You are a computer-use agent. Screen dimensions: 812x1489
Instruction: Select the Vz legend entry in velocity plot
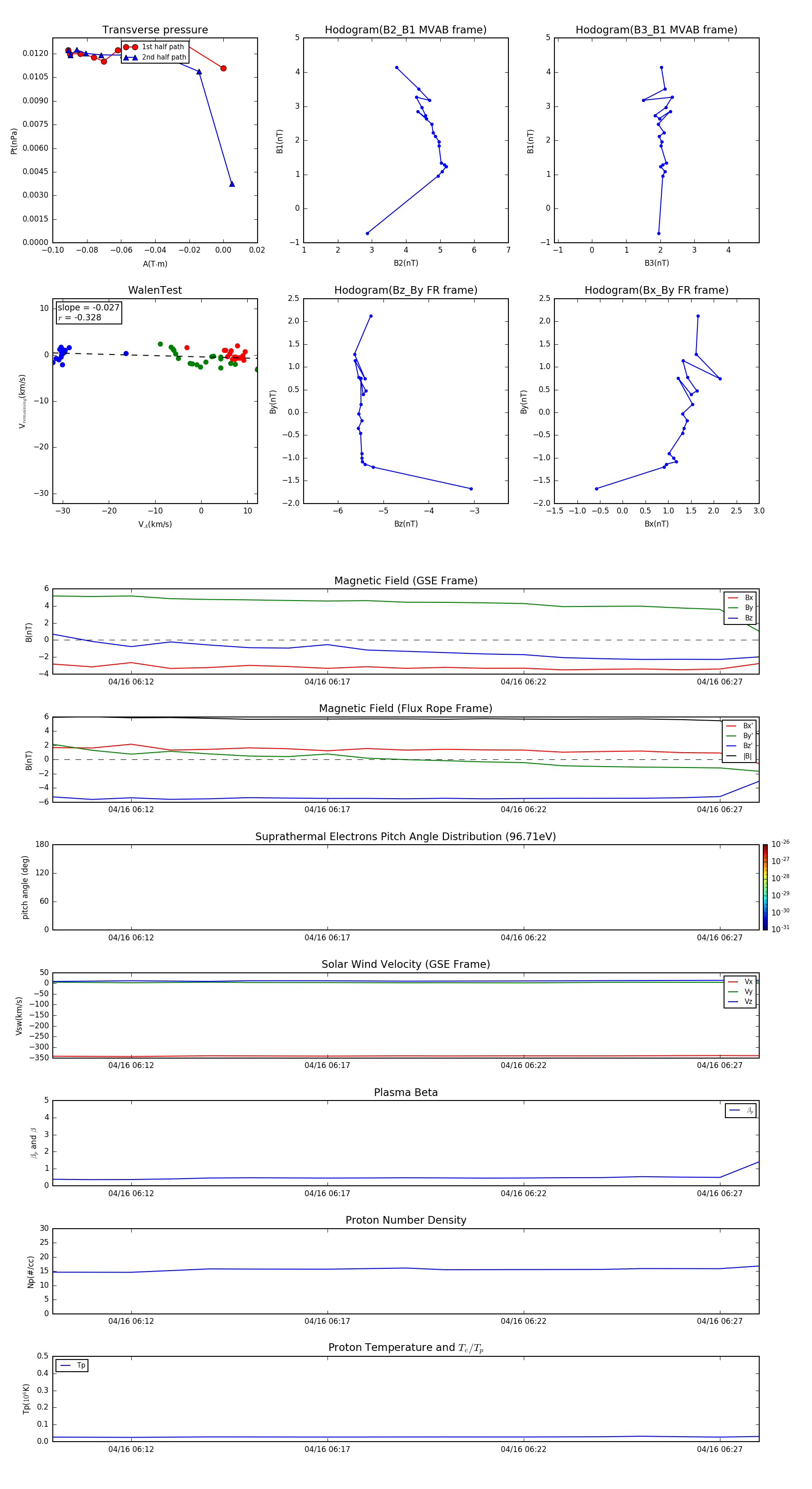[740, 1002]
